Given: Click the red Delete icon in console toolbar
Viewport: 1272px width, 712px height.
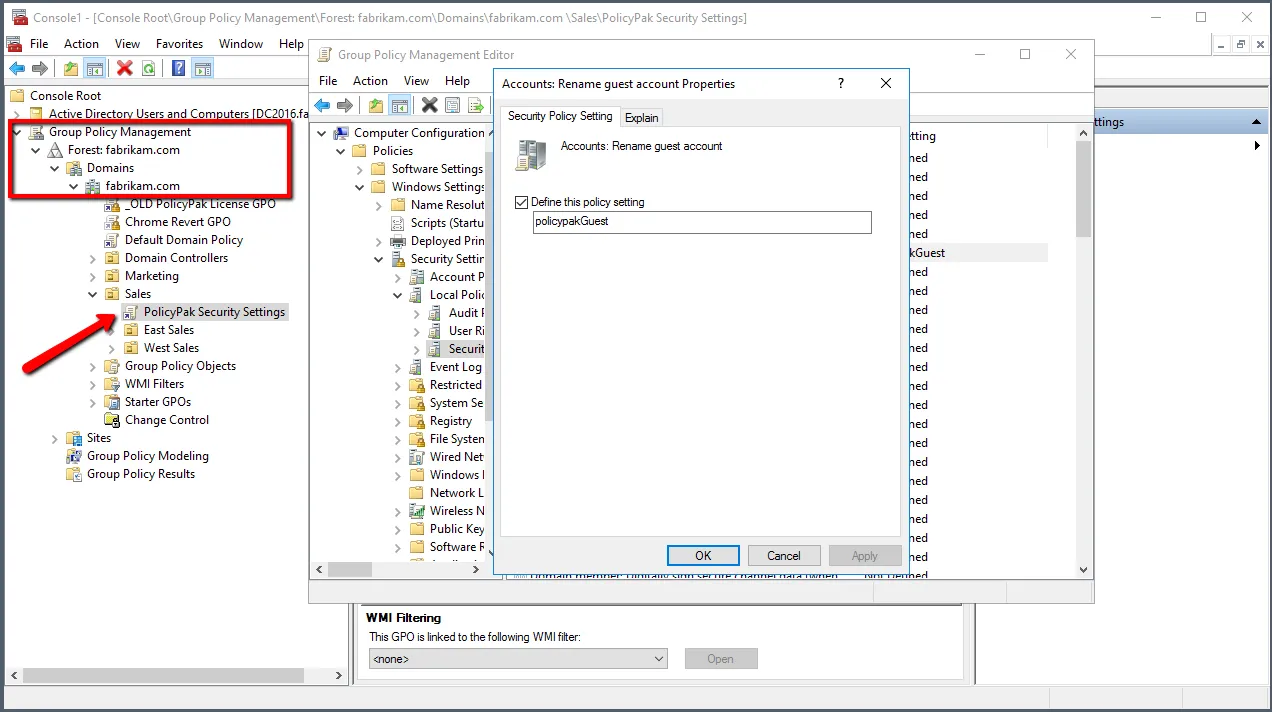Looking at the screenshot, I should pyautogui.click(x=124, y=68).
